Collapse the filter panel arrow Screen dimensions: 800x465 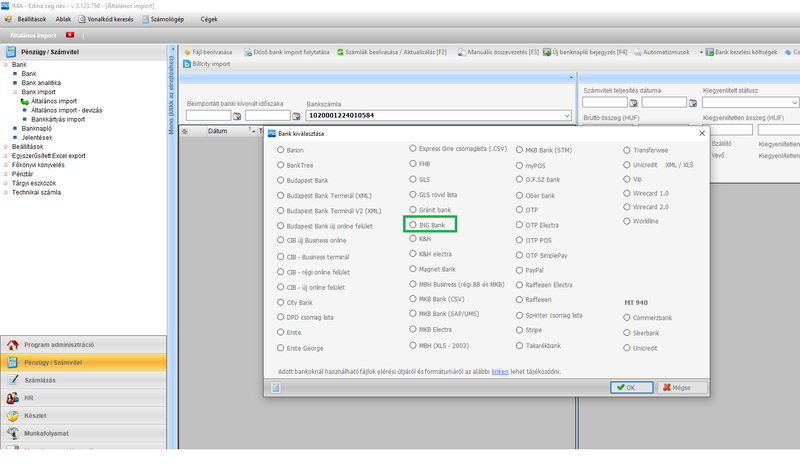point(571,78)
